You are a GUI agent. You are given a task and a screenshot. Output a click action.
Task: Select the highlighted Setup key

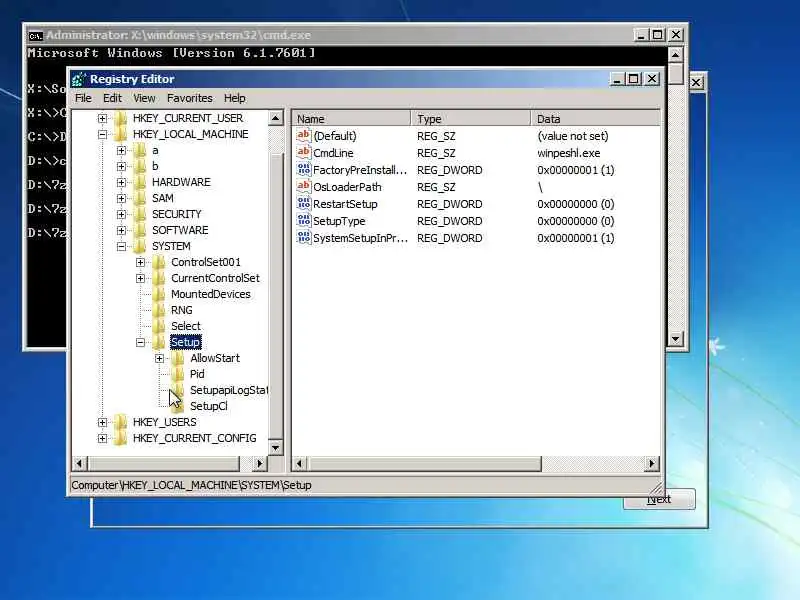coord(186,342)
